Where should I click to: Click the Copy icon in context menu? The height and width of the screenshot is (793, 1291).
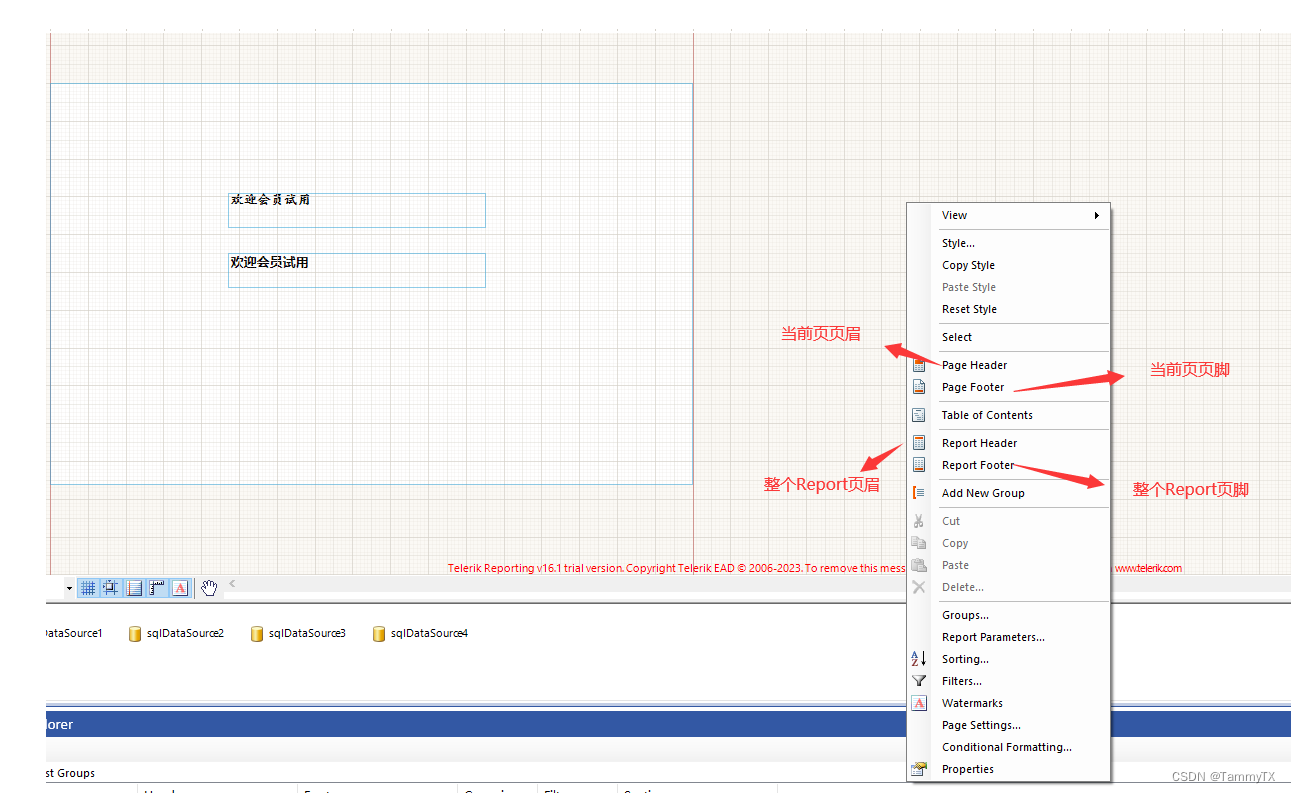coord(919,543)
